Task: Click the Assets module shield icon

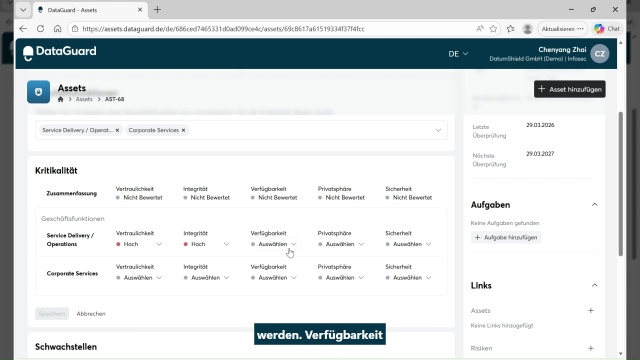Action: click(x=38, y=92)
